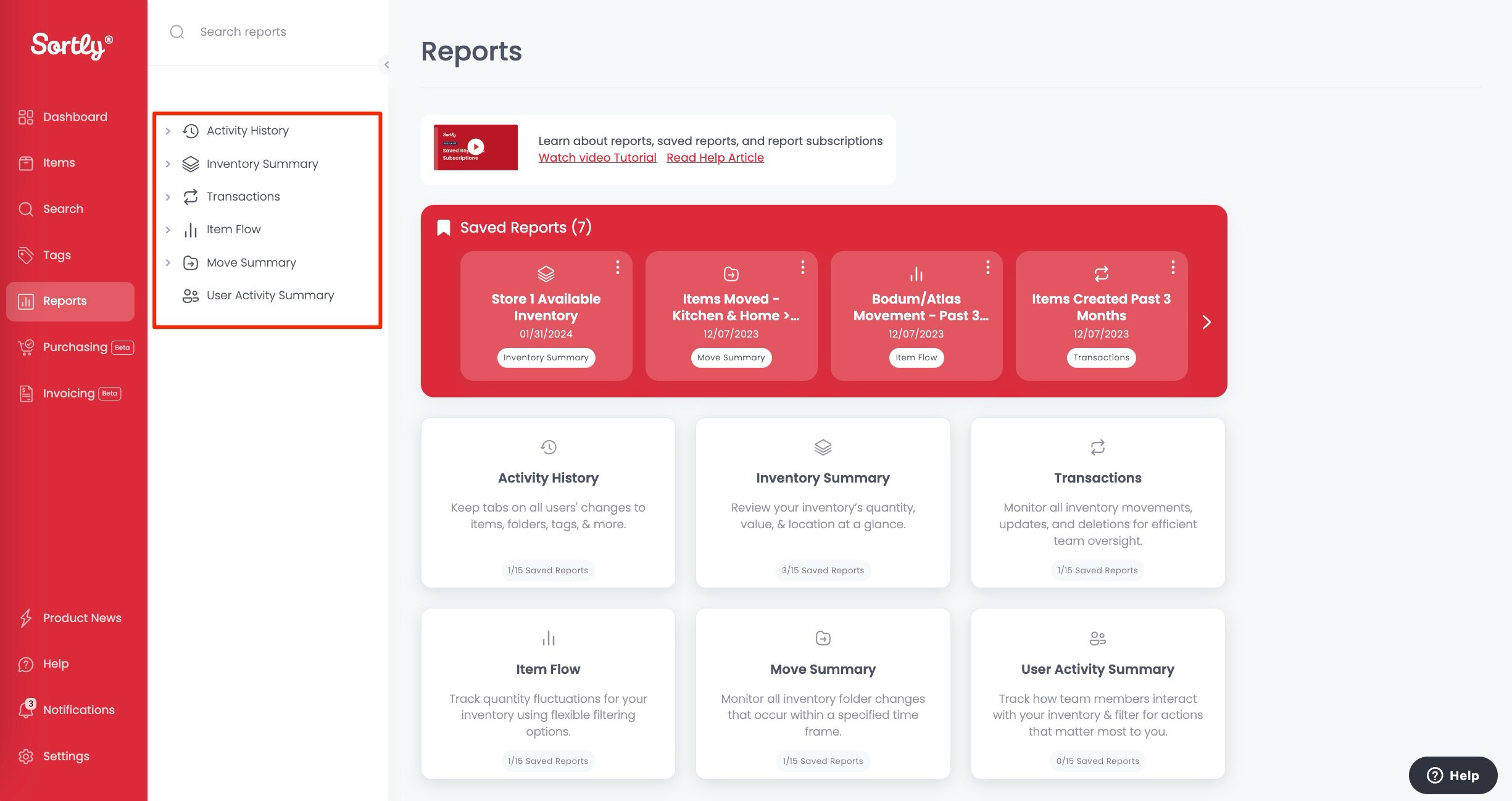Image resolution: width=1512 pixels, height=801 pixels.
Task: Open the Dashboard page from sidebar
Action: point(74,117)
